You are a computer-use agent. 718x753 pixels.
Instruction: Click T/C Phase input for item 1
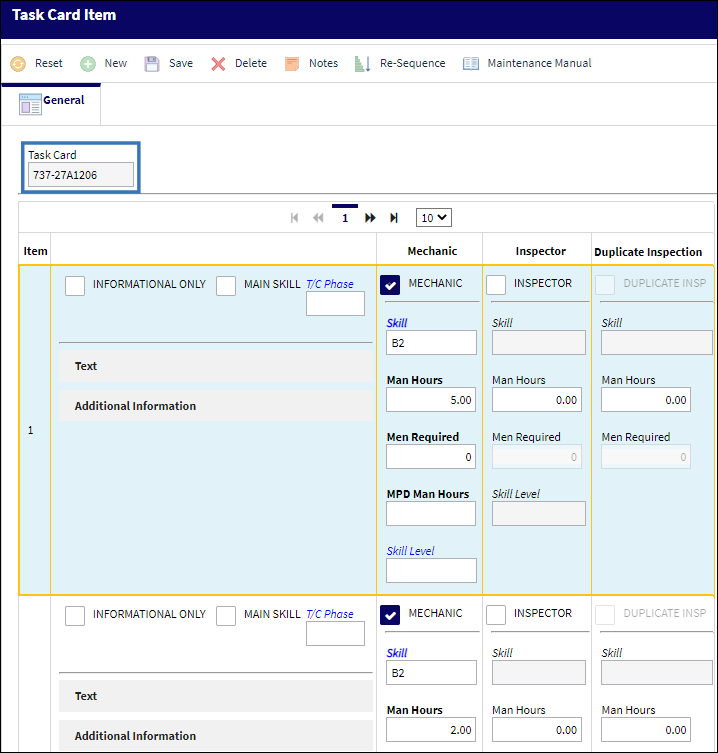pos(335,304)
